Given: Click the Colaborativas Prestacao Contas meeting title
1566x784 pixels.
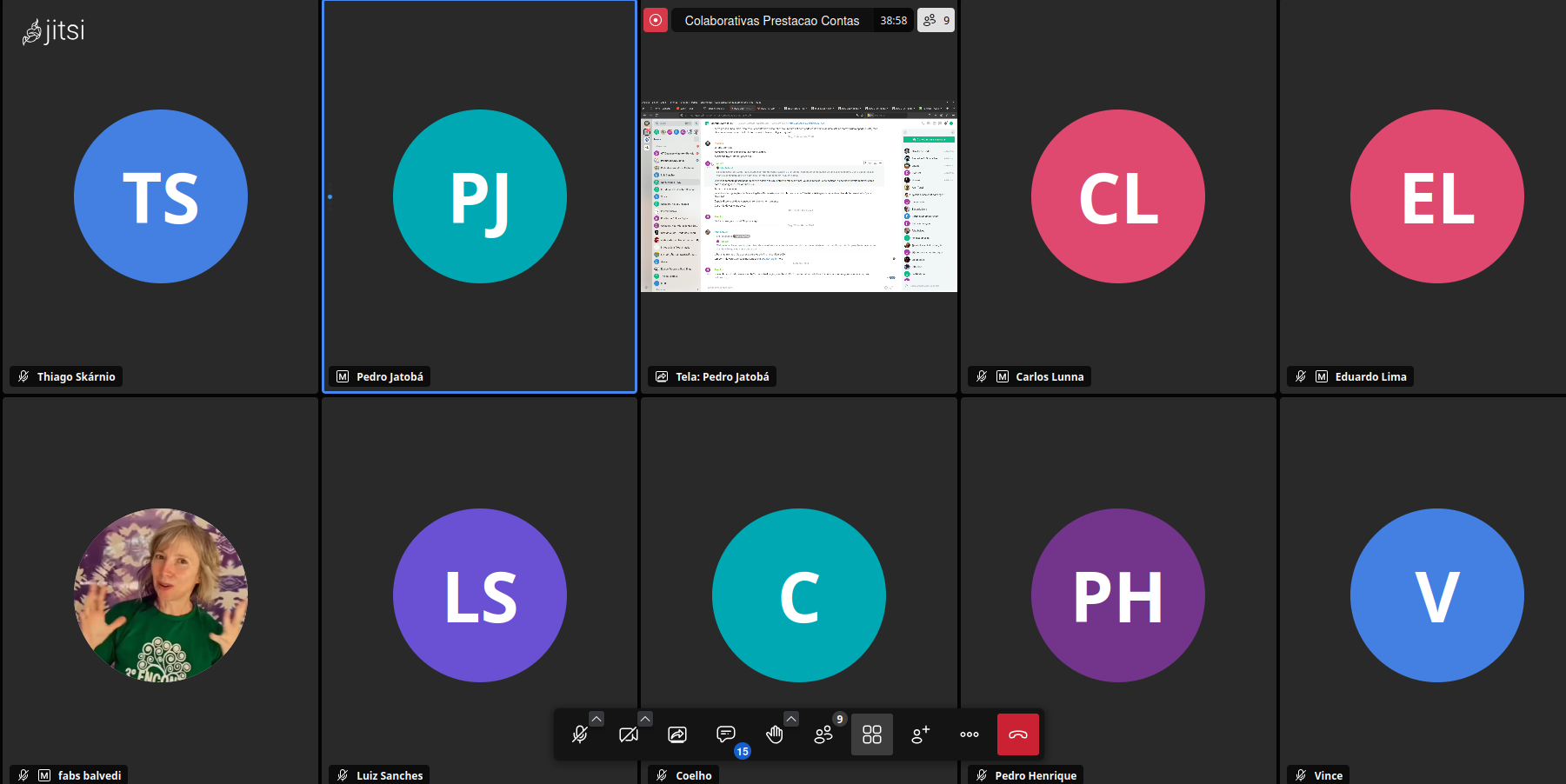Looking at the screenshot, I should (772, 20).
